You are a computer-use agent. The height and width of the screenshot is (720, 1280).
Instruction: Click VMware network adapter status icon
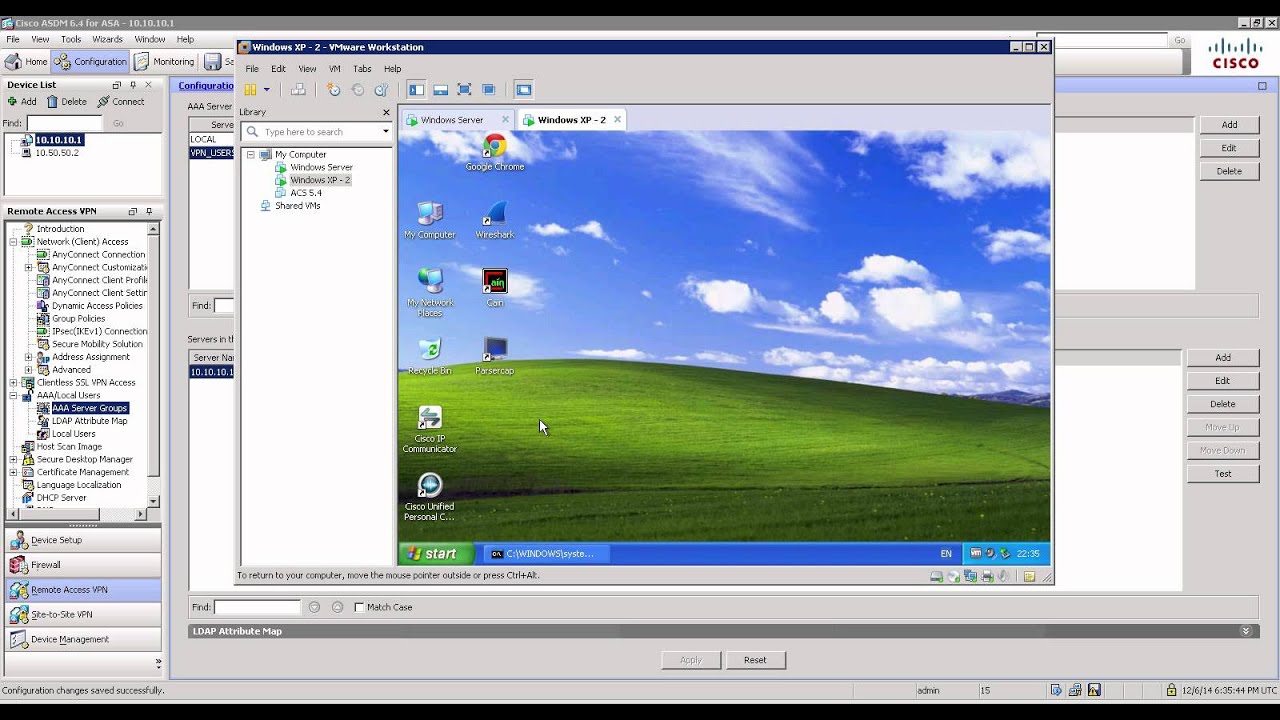tap(970, 576)
